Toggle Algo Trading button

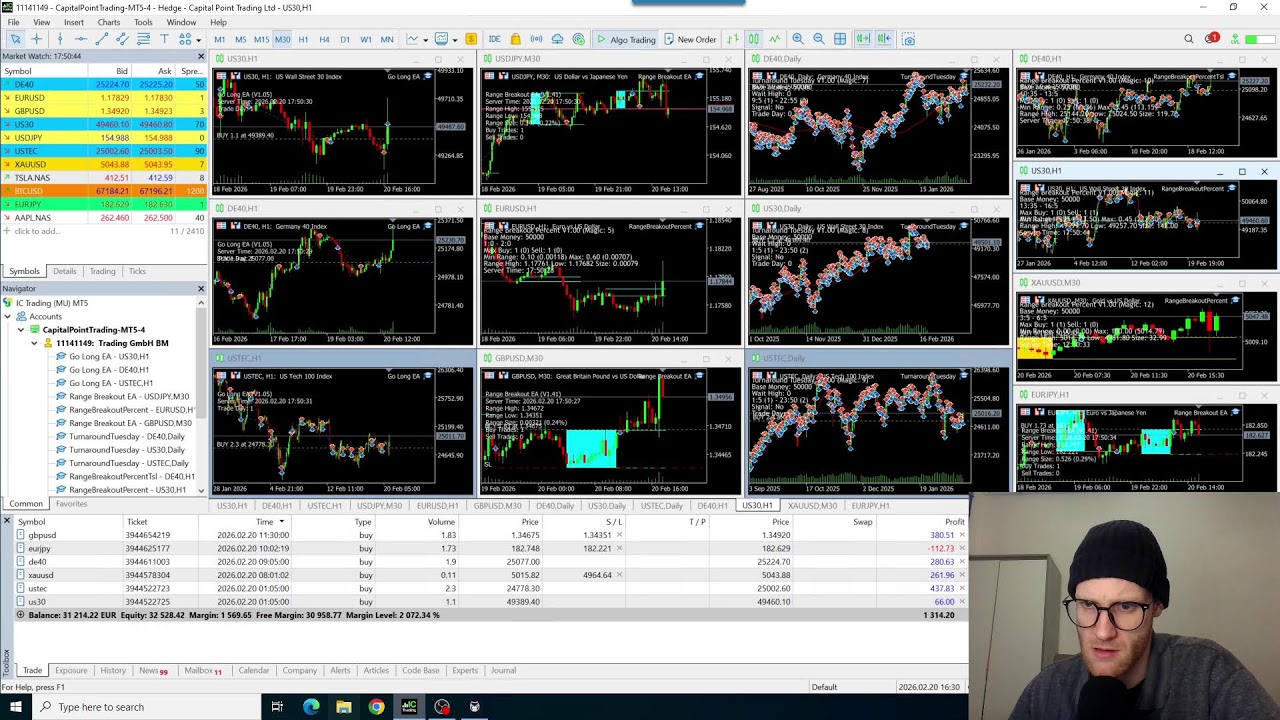pos(626,39)
